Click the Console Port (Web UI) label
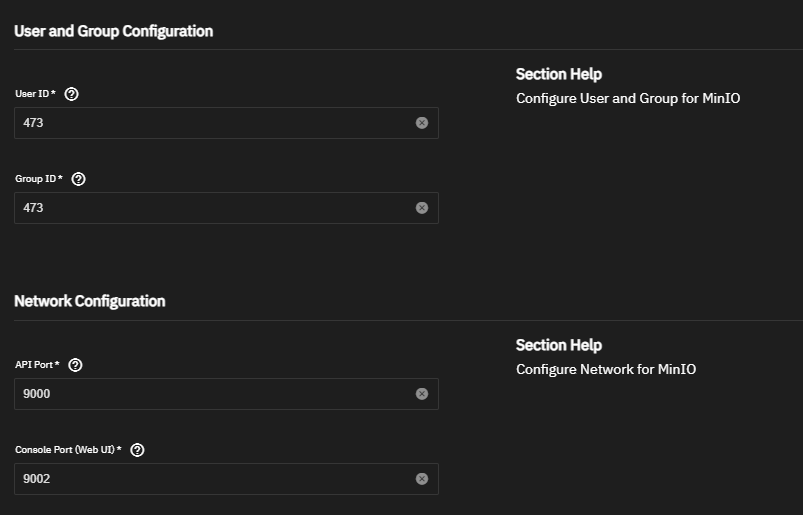The width and height of the screenshot is (803, 515). 68,449
